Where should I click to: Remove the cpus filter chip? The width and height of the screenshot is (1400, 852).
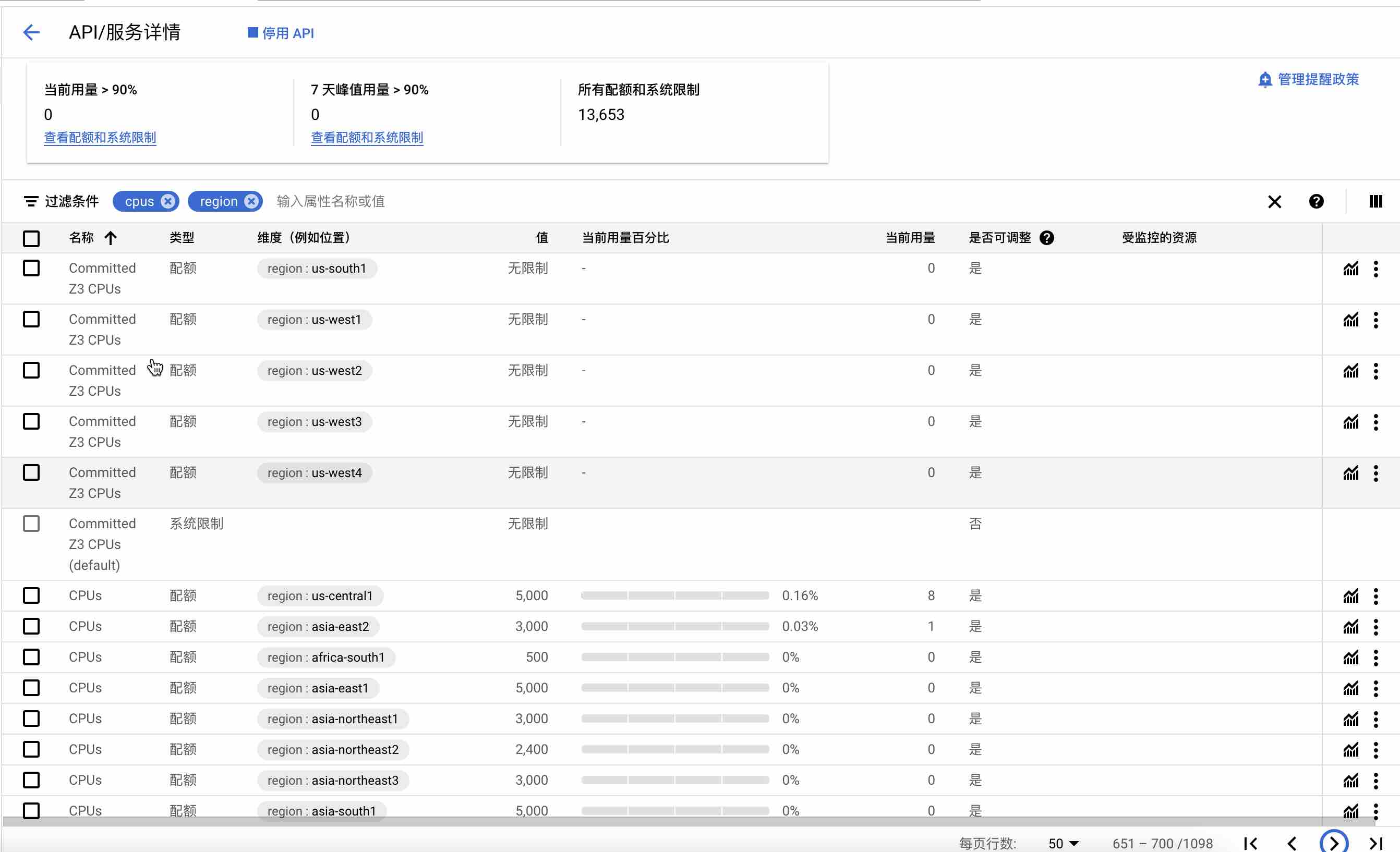tap(167, 201)
